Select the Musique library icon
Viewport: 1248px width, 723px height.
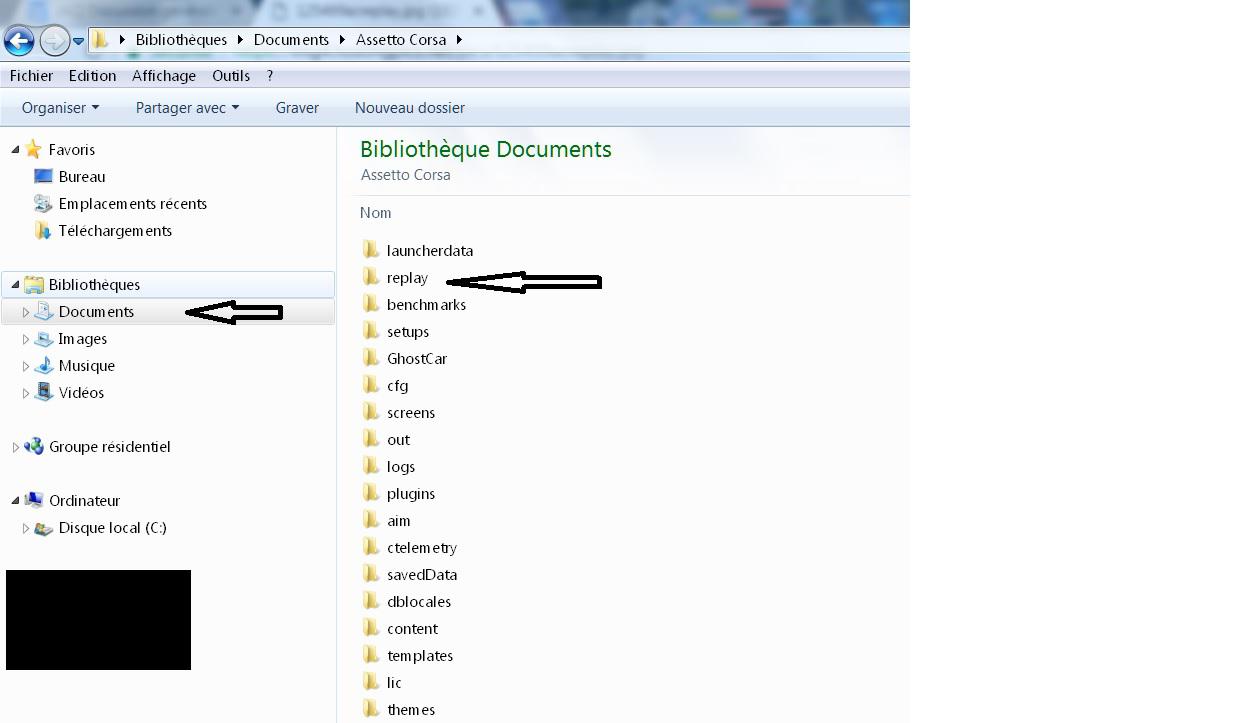tap(44, 366)
